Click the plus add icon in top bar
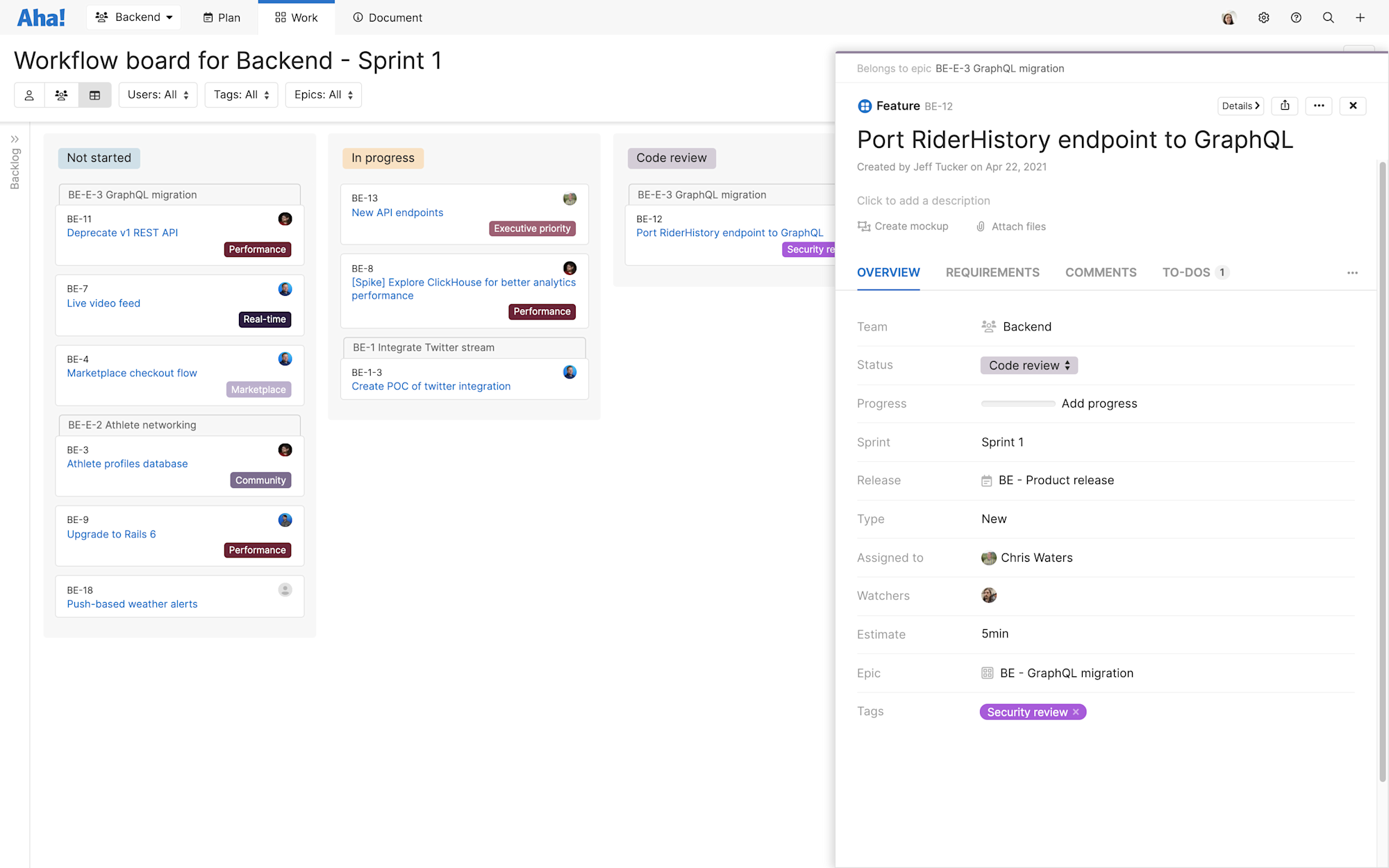Image resolution: width=1389 pixels, height=868 pixels. (1360, 17)
